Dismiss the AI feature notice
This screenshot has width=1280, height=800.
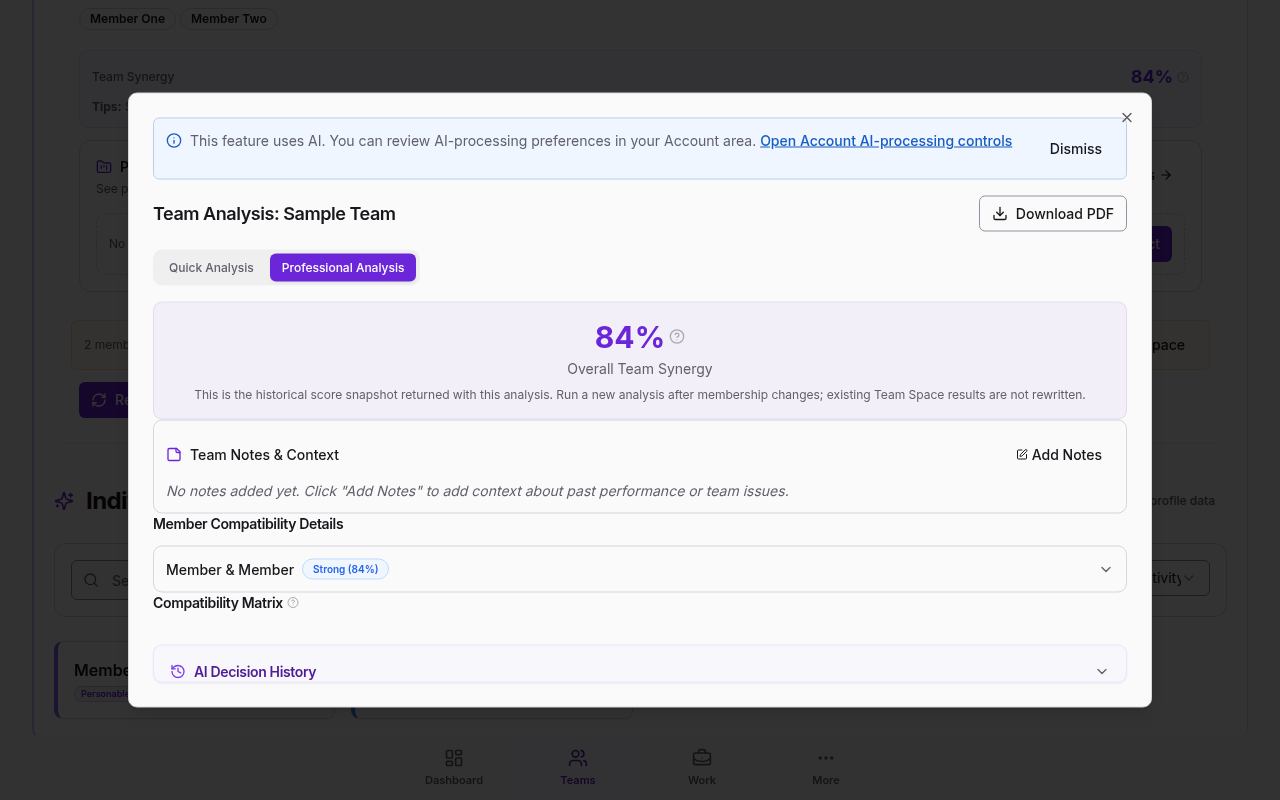[x=1076, y=149]
